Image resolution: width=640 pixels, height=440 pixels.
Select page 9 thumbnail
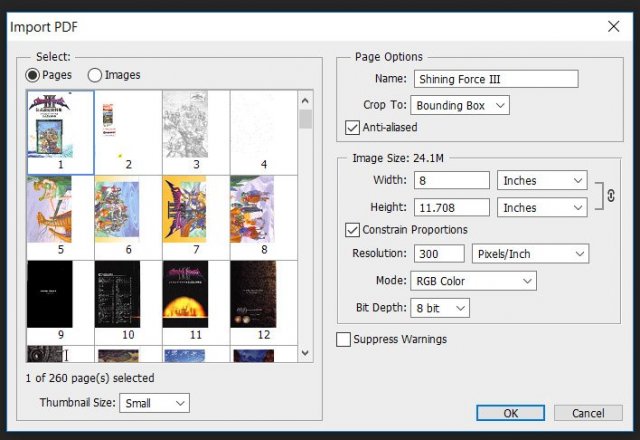point(60,302)
